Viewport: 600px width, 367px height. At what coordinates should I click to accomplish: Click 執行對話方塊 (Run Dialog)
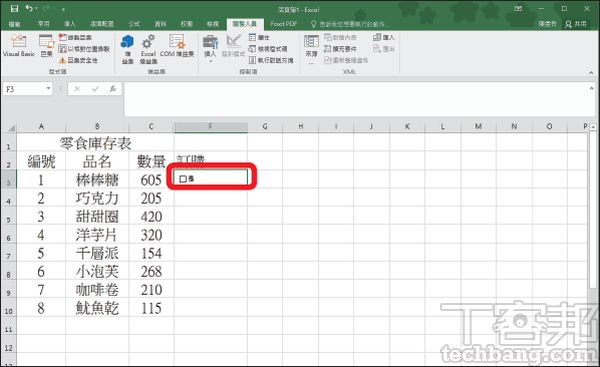pos(271,60)
